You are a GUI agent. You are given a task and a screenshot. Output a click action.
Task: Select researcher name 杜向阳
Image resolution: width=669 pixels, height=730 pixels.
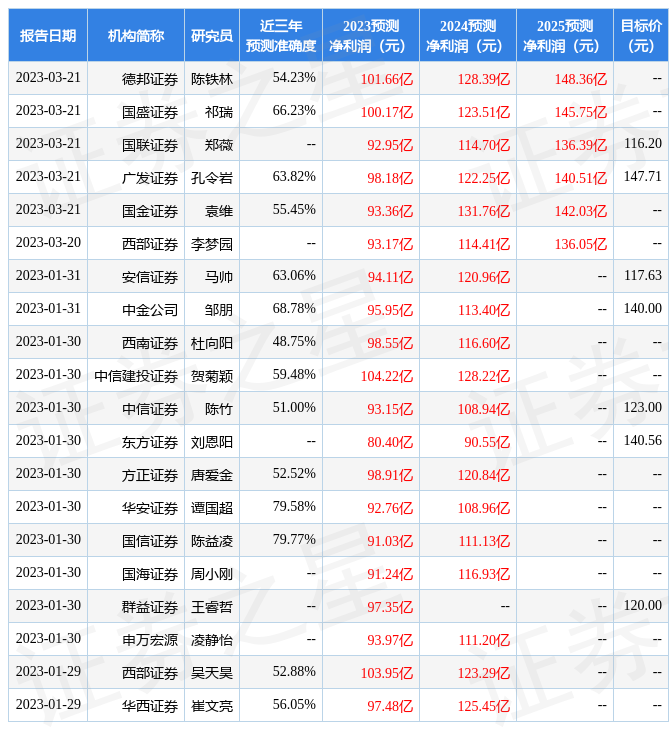click(212, 343)
